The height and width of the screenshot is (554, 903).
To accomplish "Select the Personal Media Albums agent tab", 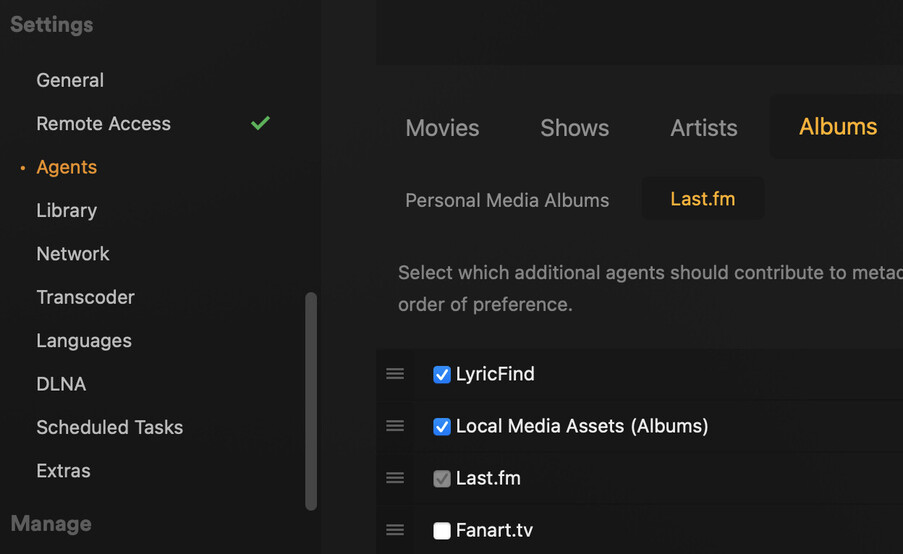I will point(507,200).
